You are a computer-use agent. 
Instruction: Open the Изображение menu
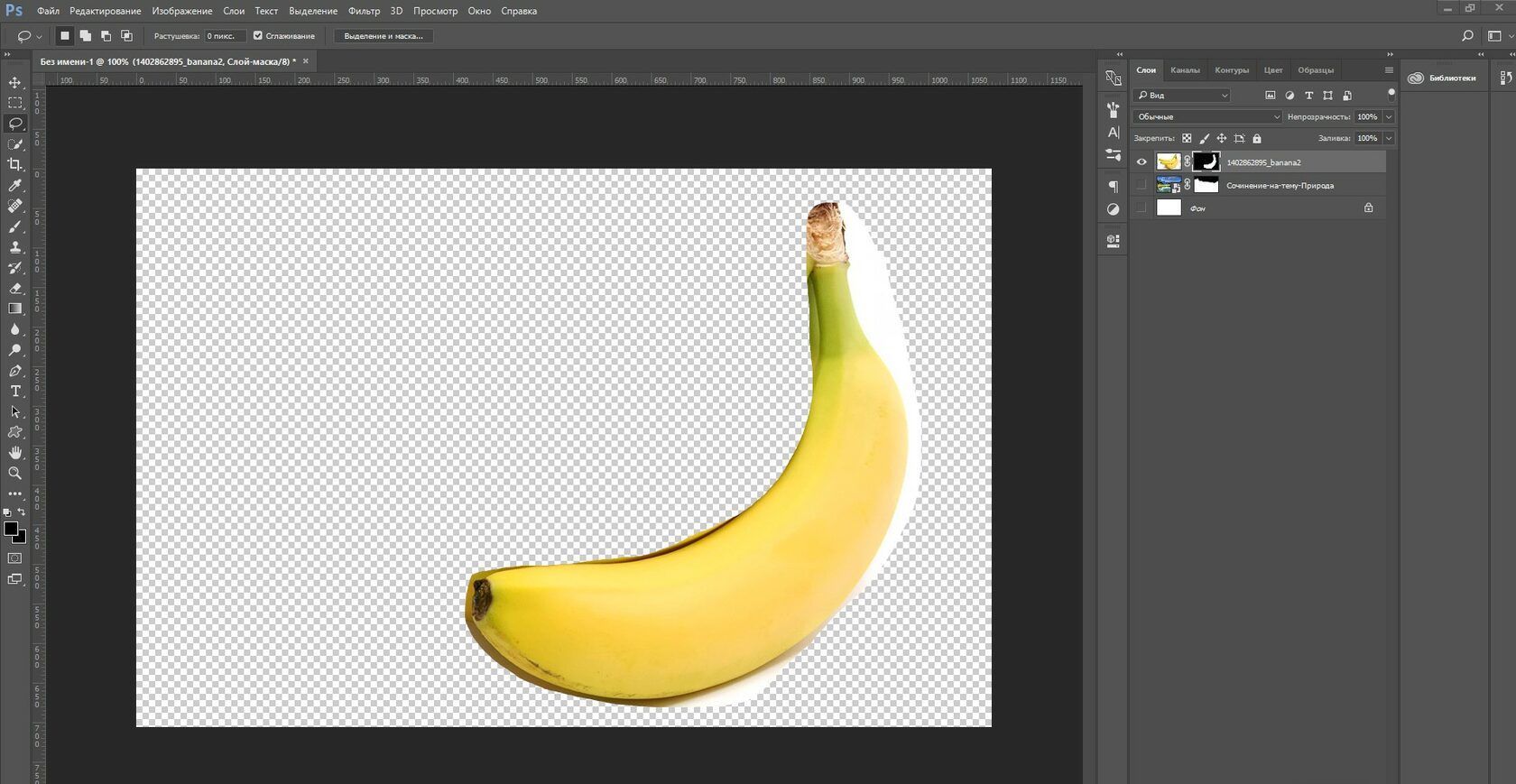point(182,11)
